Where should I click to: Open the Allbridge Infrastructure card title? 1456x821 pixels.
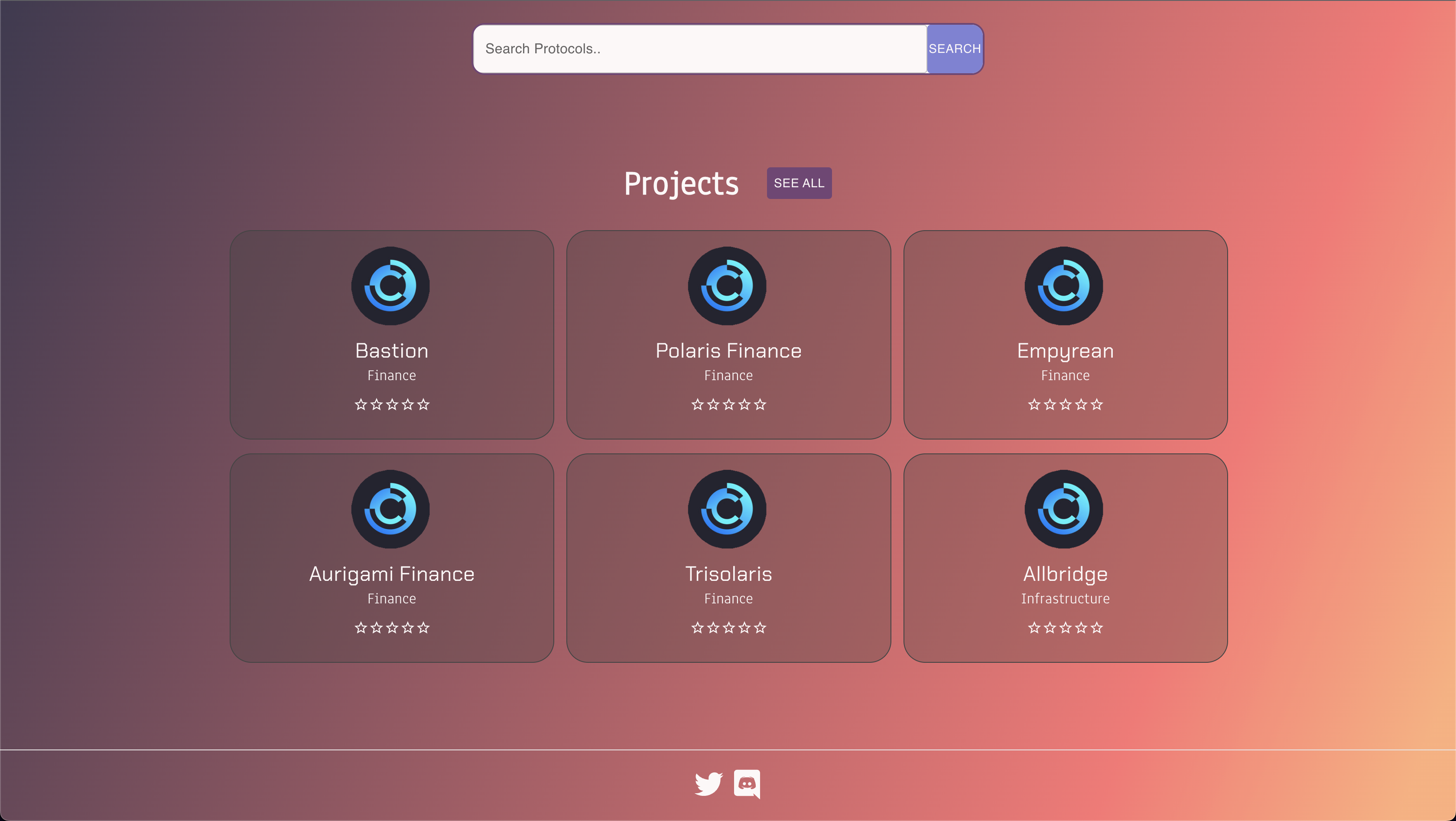click(x=1065, y=574)
